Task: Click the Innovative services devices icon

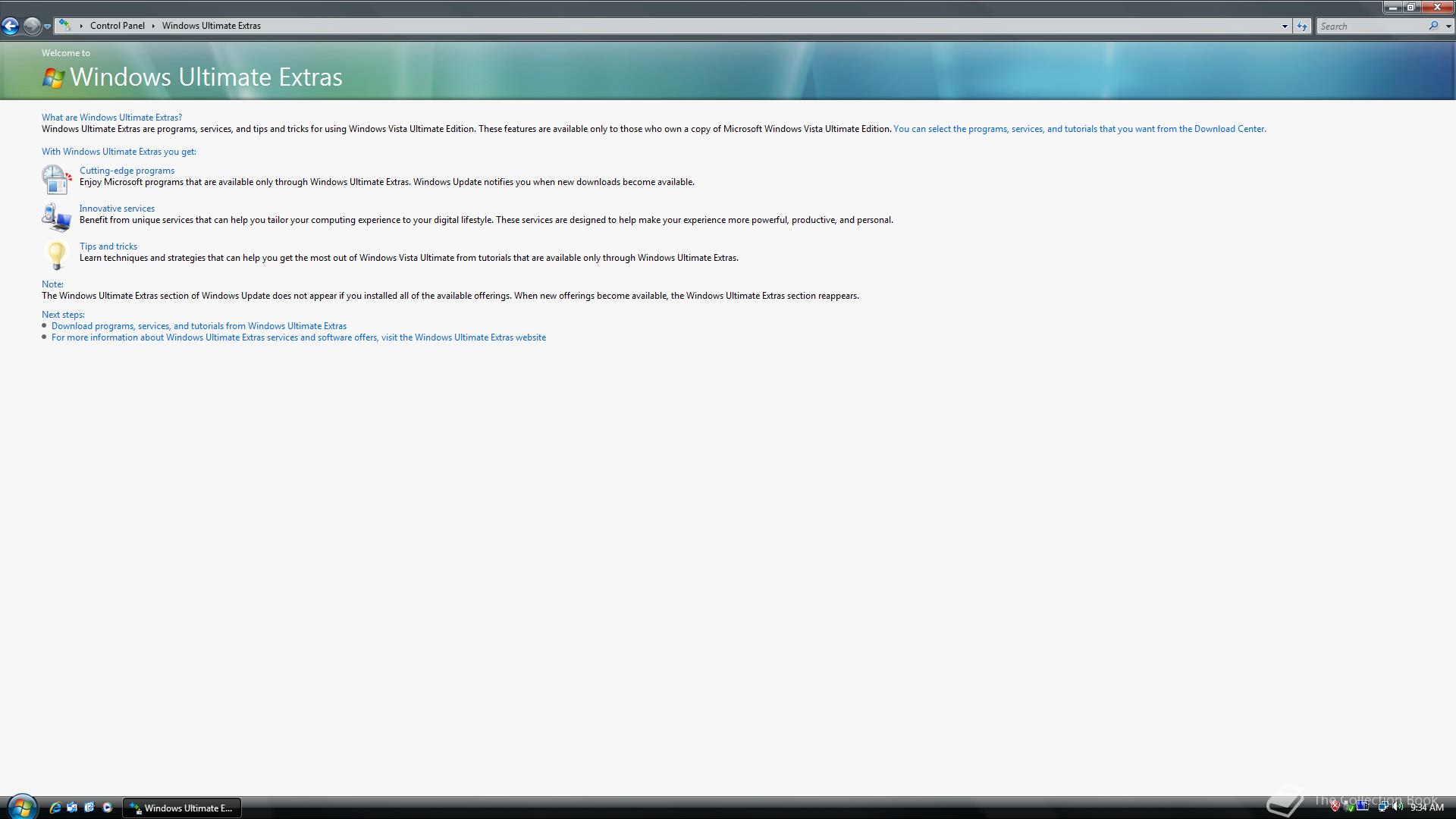Action: pyautogui.click(x=56, y=217)
